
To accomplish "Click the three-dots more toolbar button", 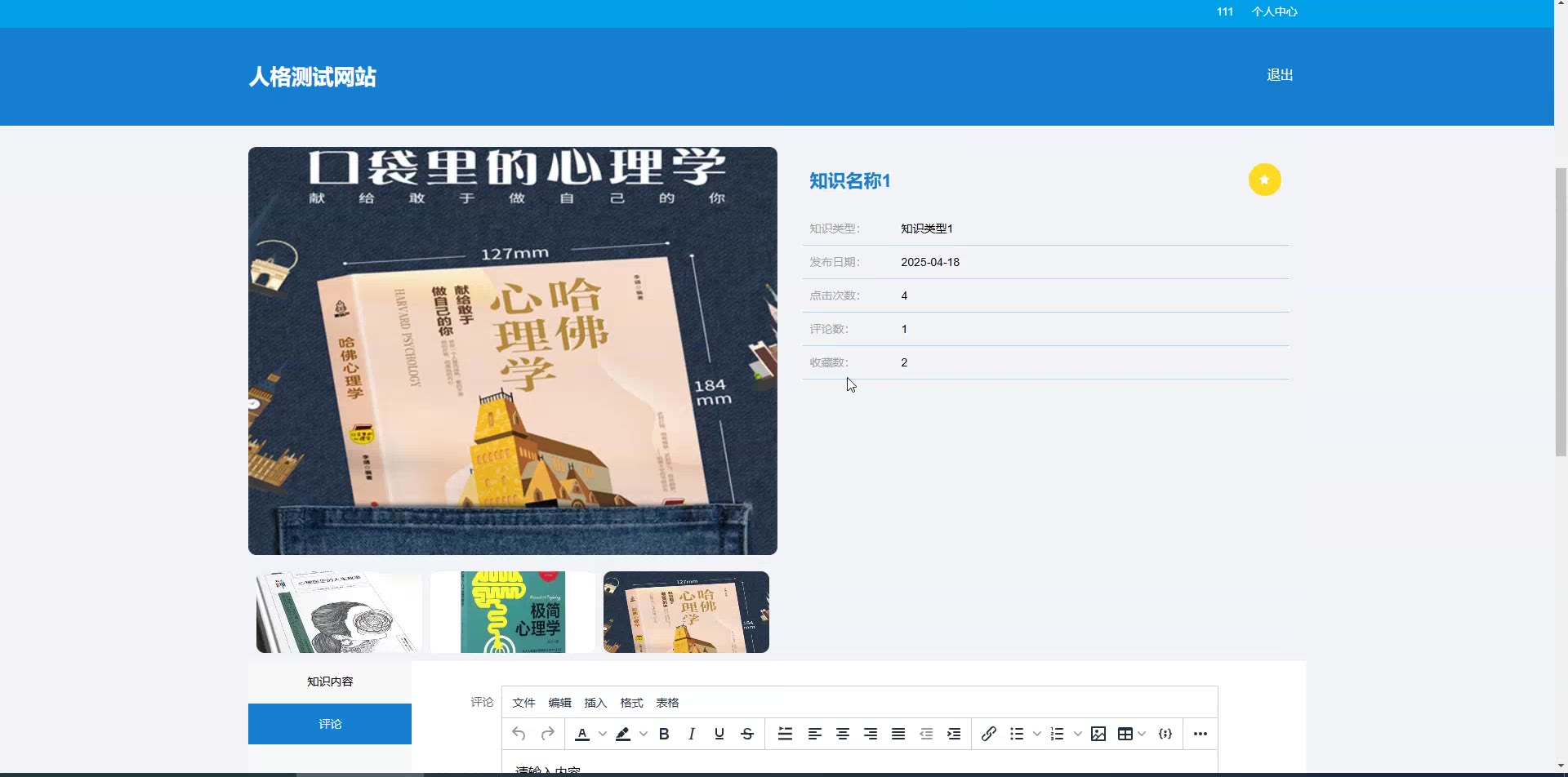I will (1200, 734).
